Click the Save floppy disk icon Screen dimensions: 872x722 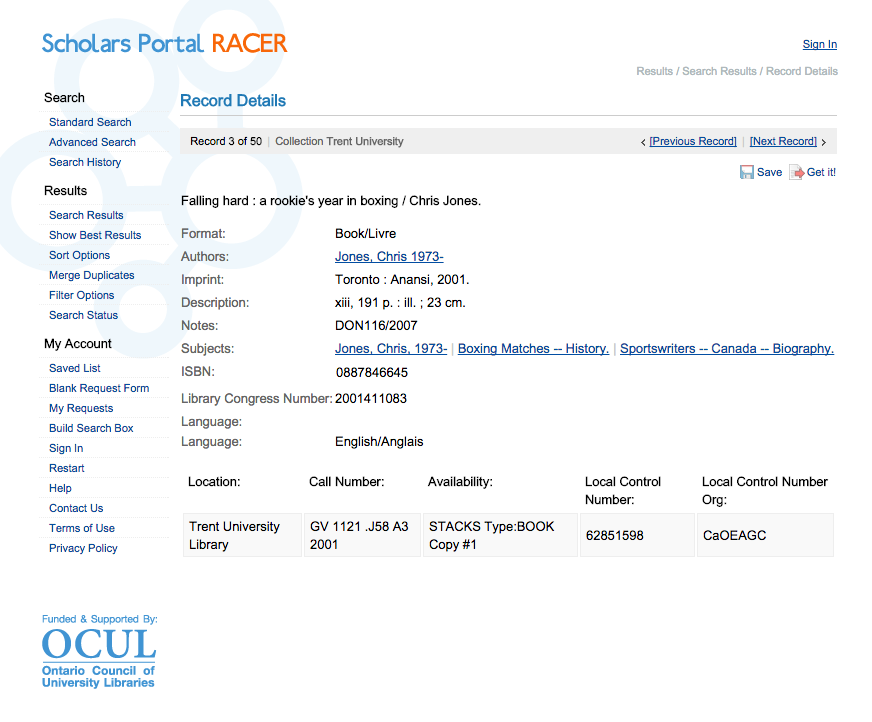tap(746, 172)
